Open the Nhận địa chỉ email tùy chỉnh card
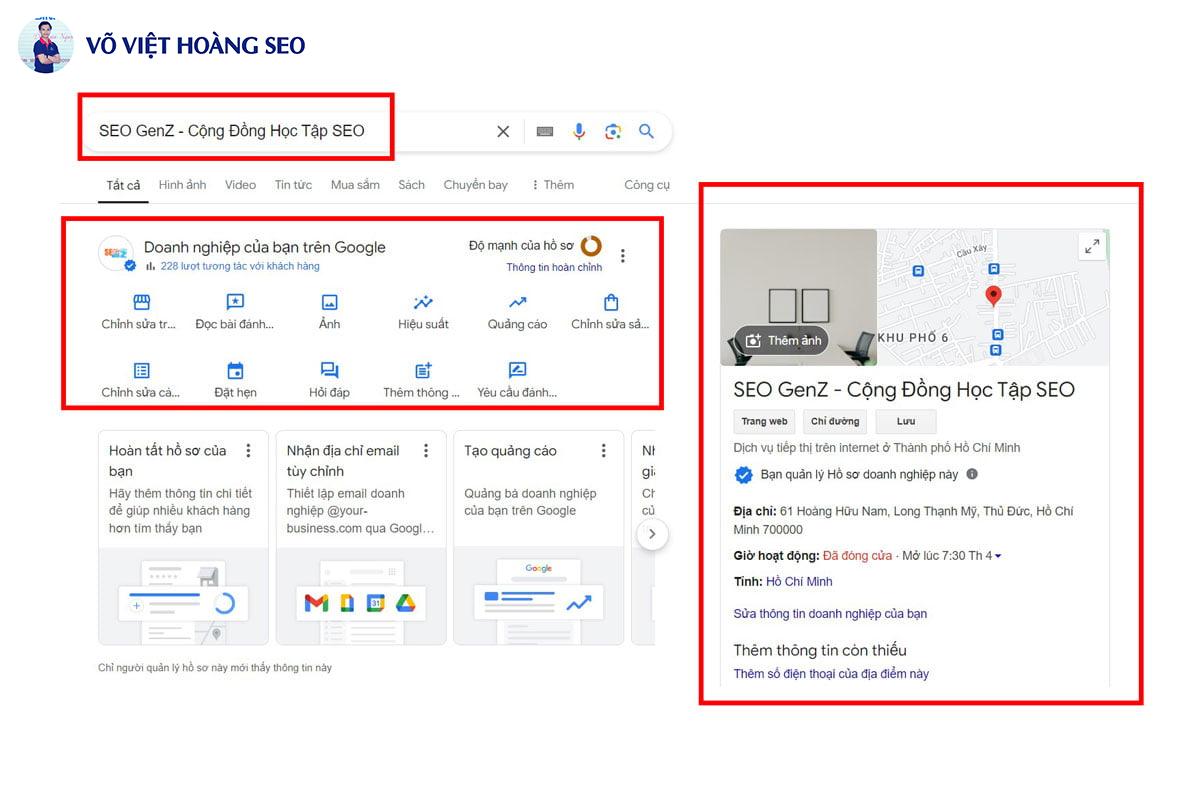 (360, 537)
